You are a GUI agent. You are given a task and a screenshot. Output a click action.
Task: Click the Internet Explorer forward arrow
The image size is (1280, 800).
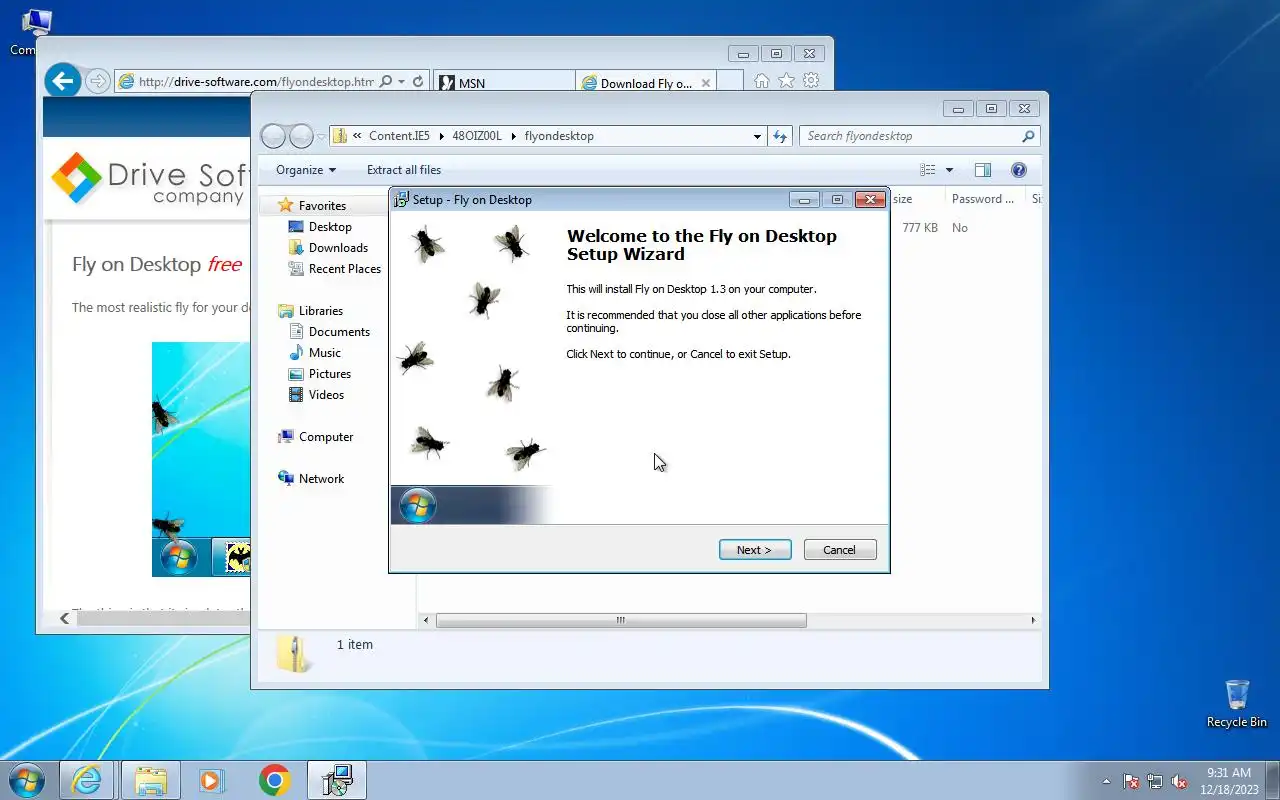coord(97,81)
